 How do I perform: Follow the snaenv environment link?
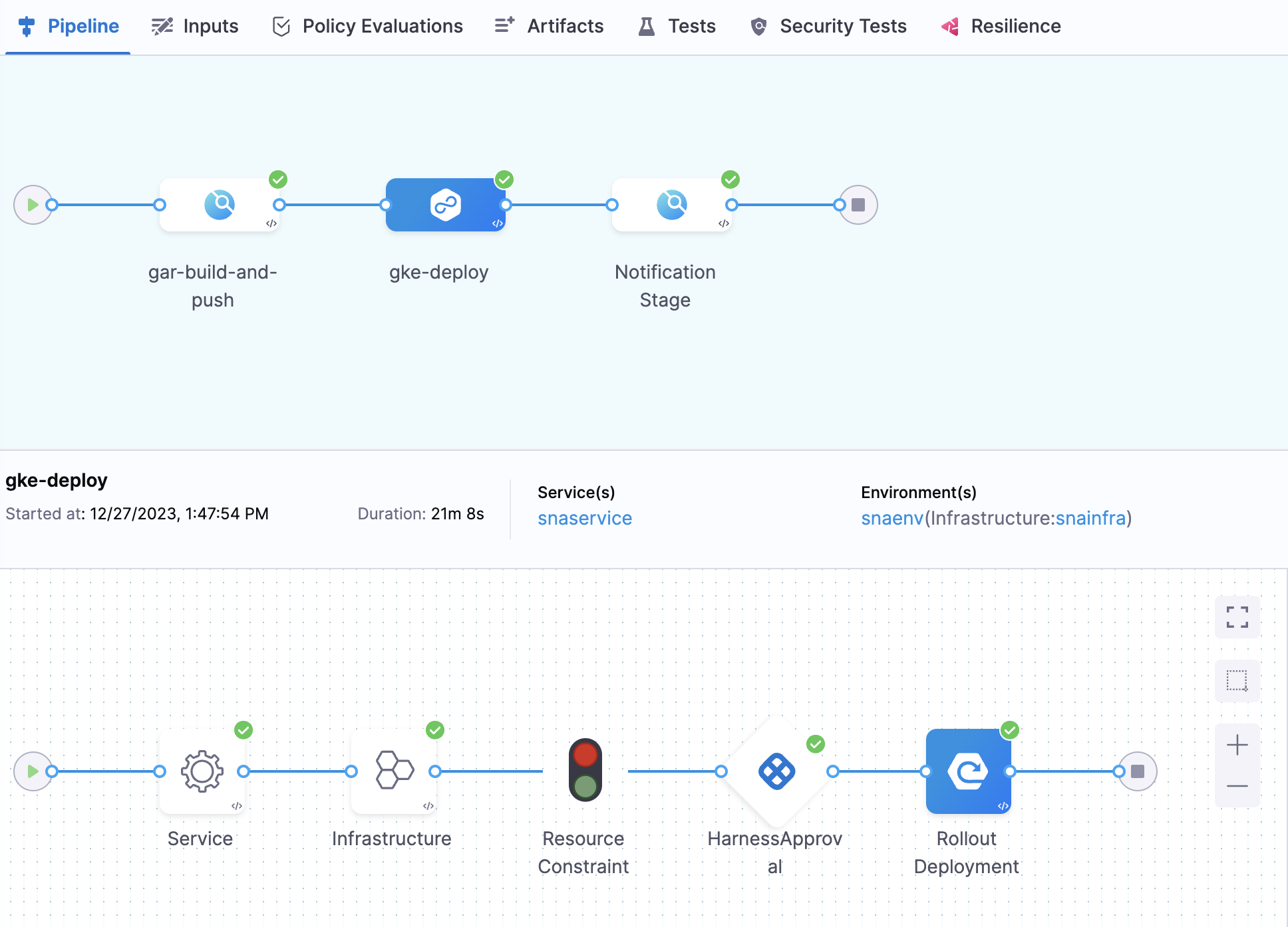891,518
